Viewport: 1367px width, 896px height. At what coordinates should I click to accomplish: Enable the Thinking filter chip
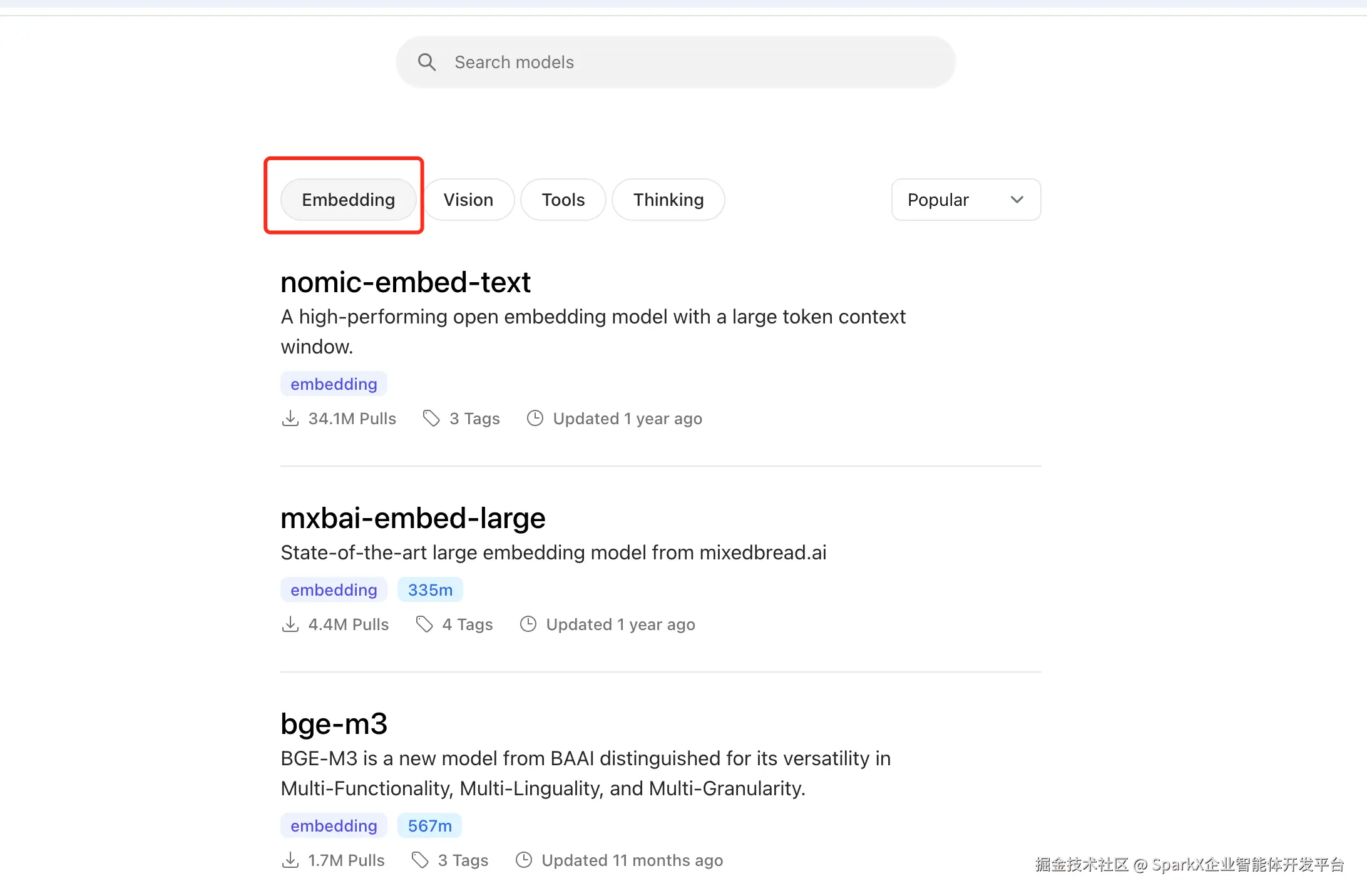pos(668,200)
